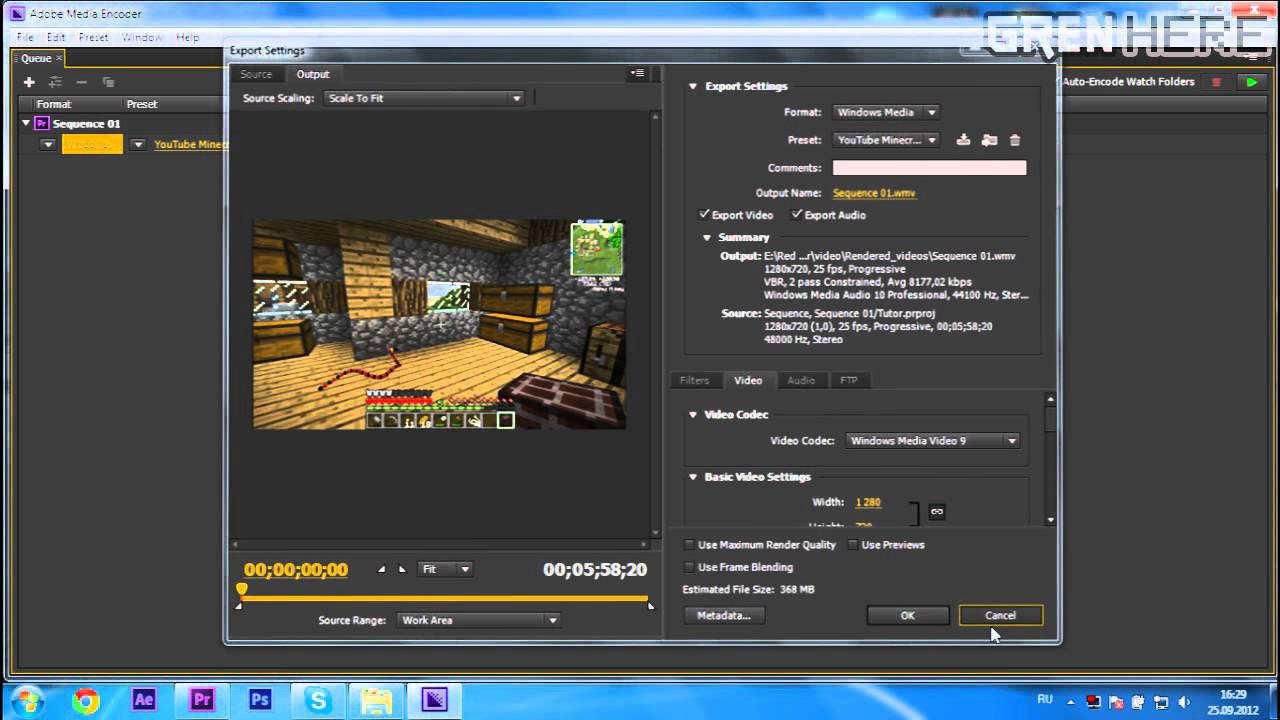The height and width of the screenshot is (720, 1280).
Task: Click the OK button
Action: [907, 615]
